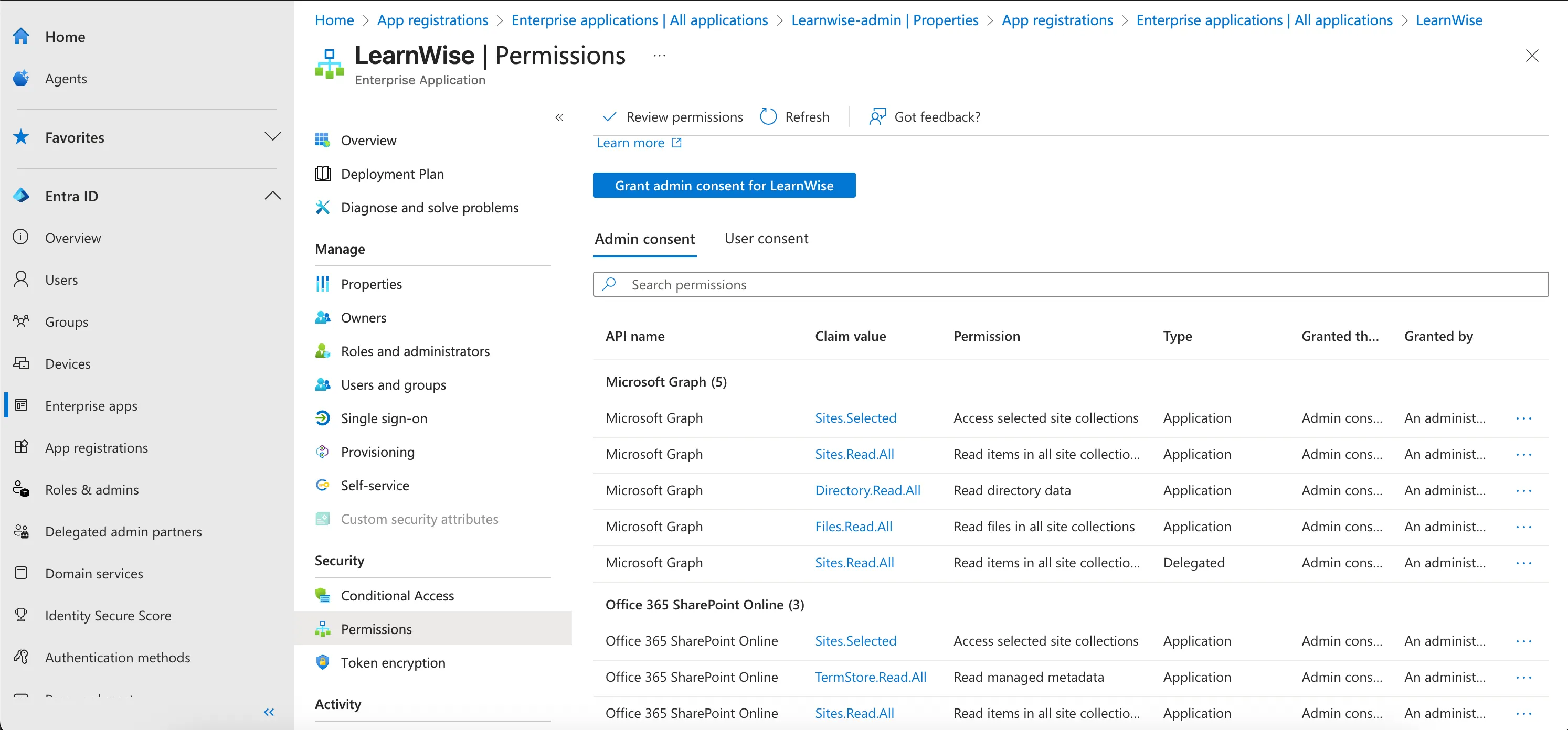Open the LearnWise Overview page
The height and width of the screenshot is (730, 1568).
(x=368, y=141)
